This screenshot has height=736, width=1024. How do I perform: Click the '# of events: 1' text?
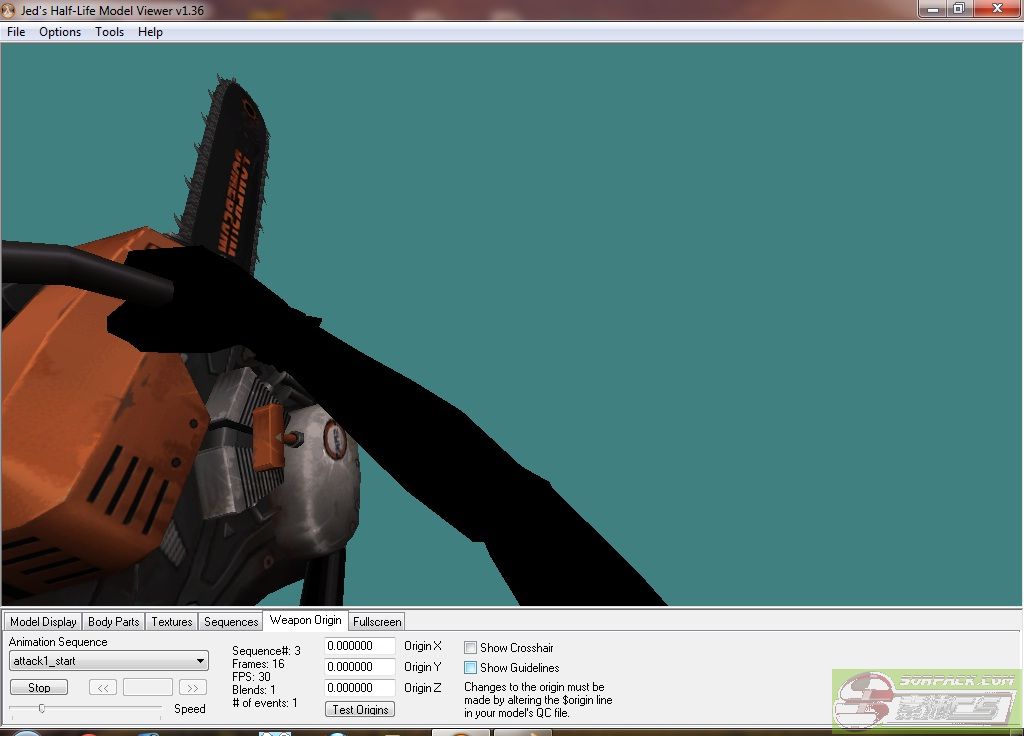264,703
